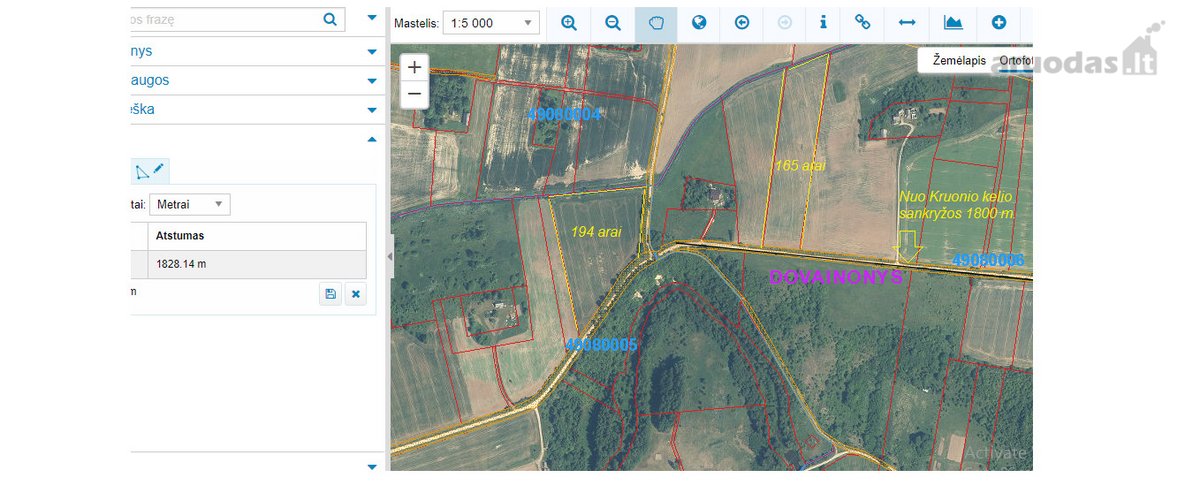Go to previous map view arrow

pyautogui.click(x=742, y=23)
